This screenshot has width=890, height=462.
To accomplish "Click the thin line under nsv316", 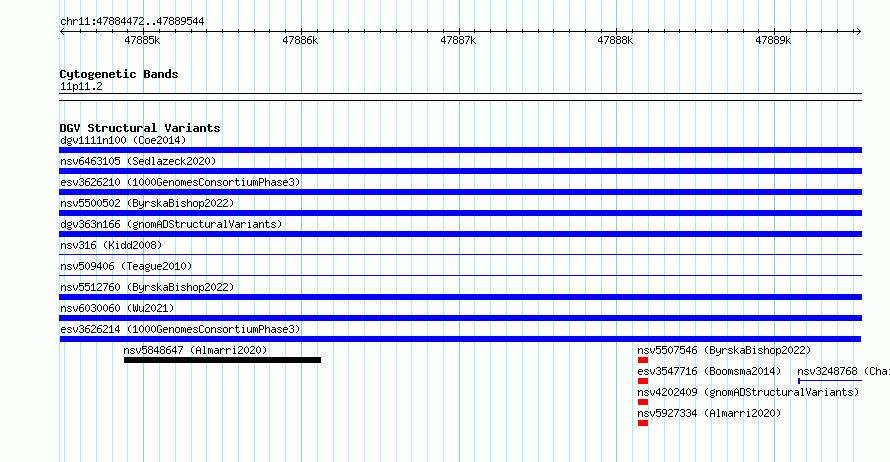I will [x=460, y=255].
